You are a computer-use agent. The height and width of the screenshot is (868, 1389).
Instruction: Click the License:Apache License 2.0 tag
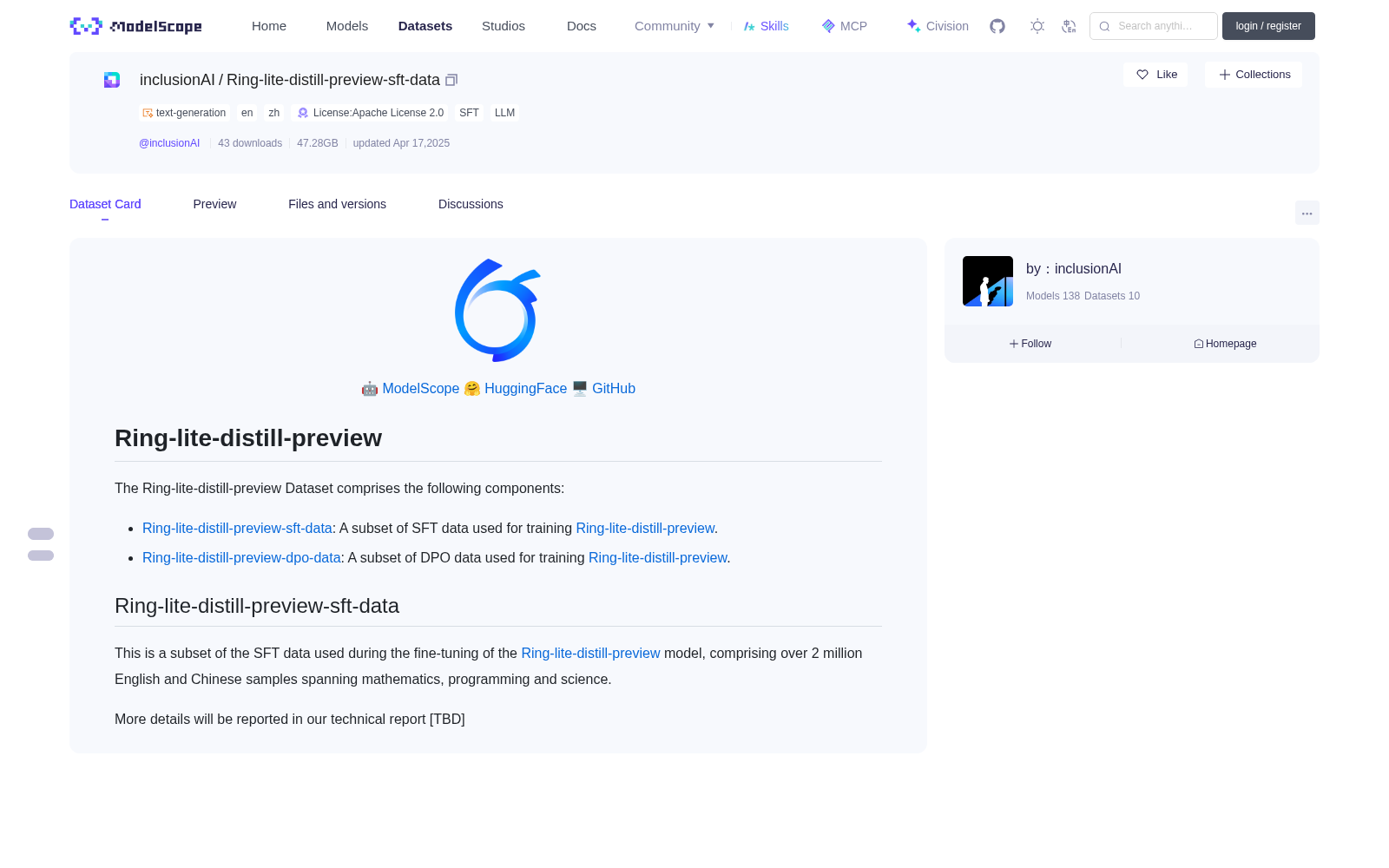tap(371, 113)
